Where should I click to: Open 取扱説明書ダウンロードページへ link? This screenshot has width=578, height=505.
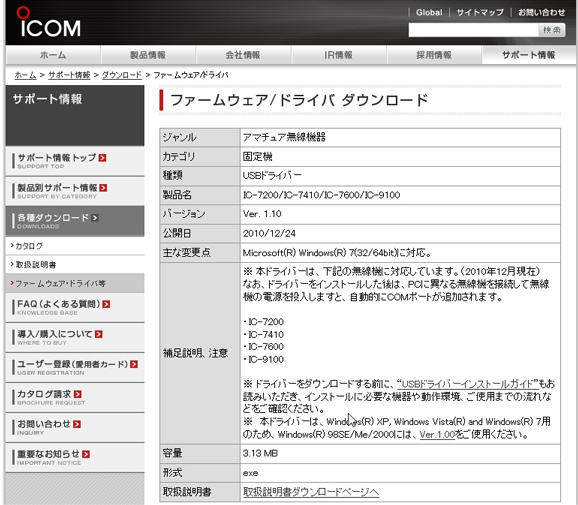(x=311, y=492)
